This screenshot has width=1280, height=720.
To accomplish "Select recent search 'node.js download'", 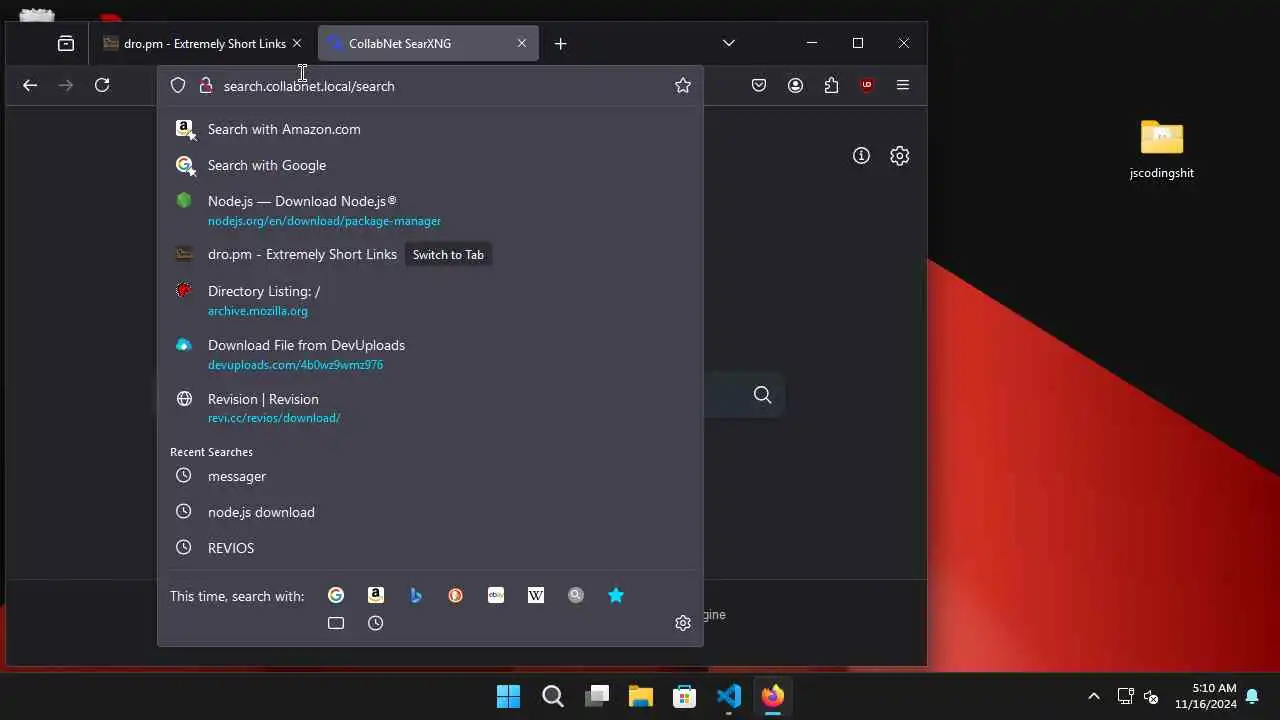I will click(x=430, y=512).
